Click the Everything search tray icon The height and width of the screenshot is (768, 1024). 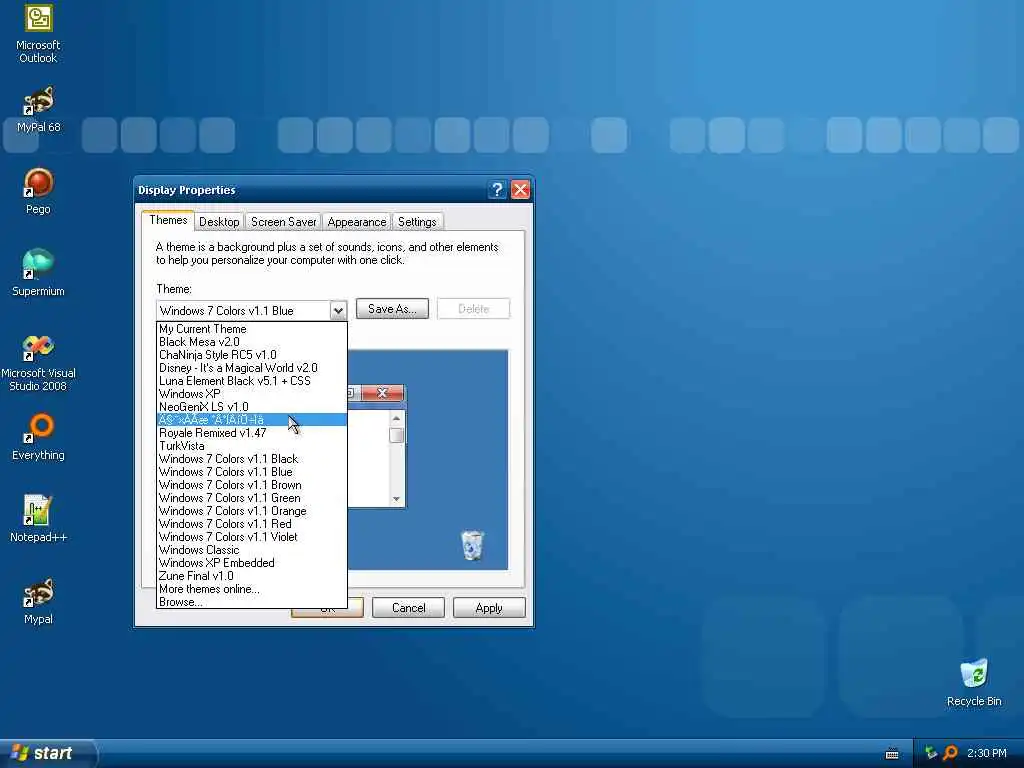pyautogui.click(x=951, y=753)
